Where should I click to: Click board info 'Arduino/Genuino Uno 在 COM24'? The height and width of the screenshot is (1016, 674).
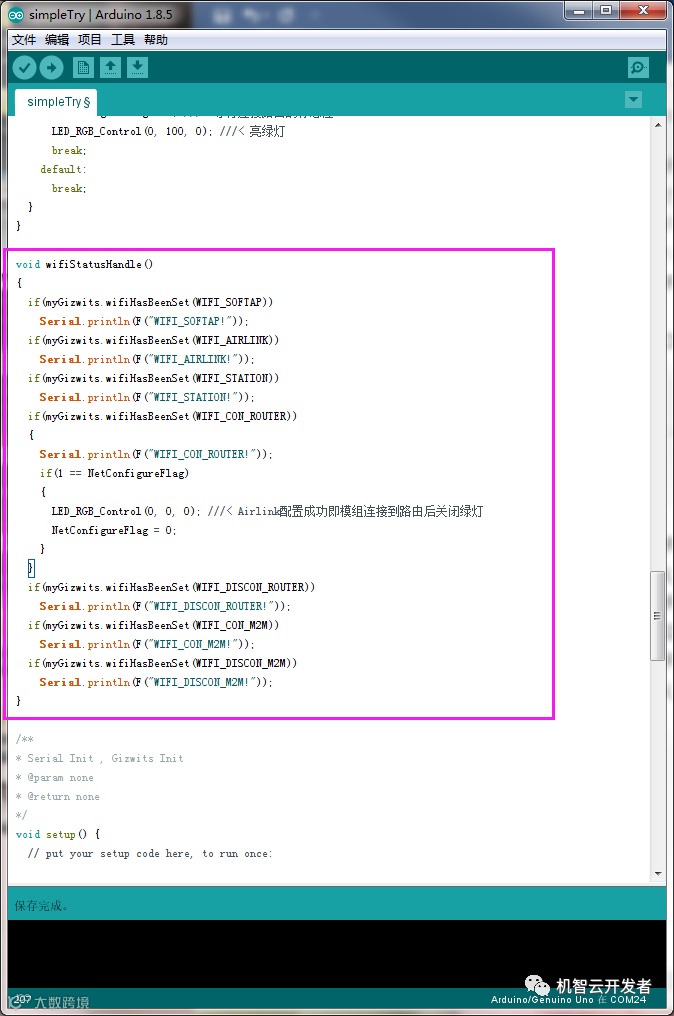(x=568, y=999)
